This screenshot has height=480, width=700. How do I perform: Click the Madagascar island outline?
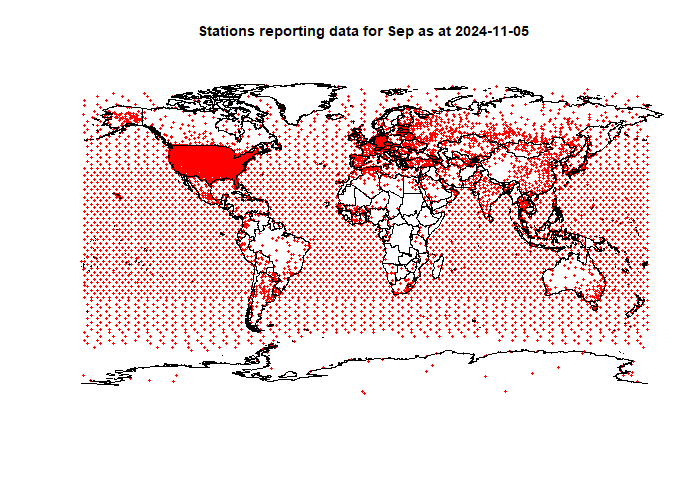click(438, 266)
